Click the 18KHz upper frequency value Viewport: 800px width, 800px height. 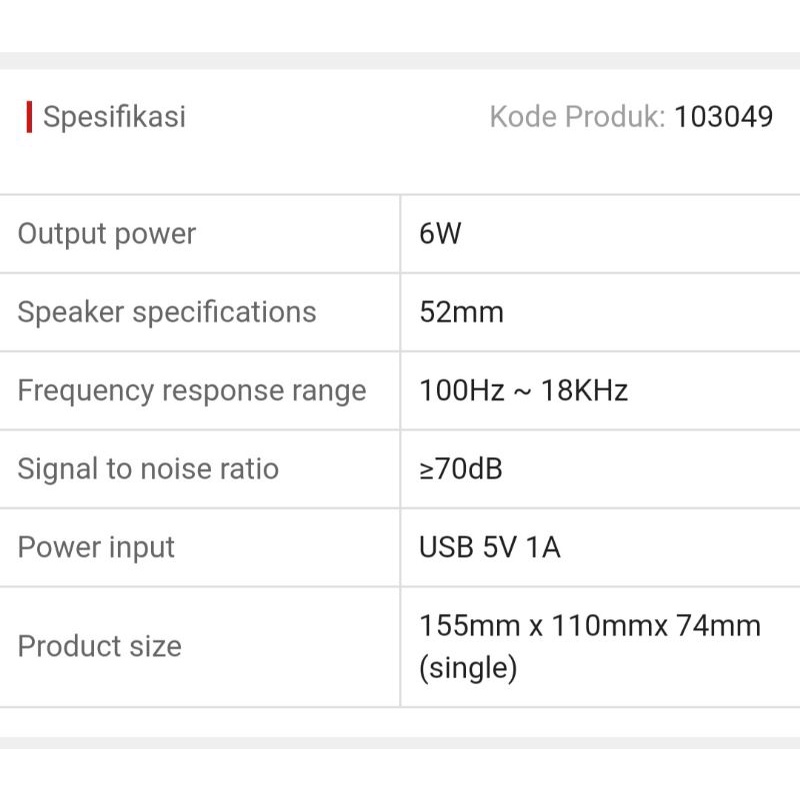point(584,390)
